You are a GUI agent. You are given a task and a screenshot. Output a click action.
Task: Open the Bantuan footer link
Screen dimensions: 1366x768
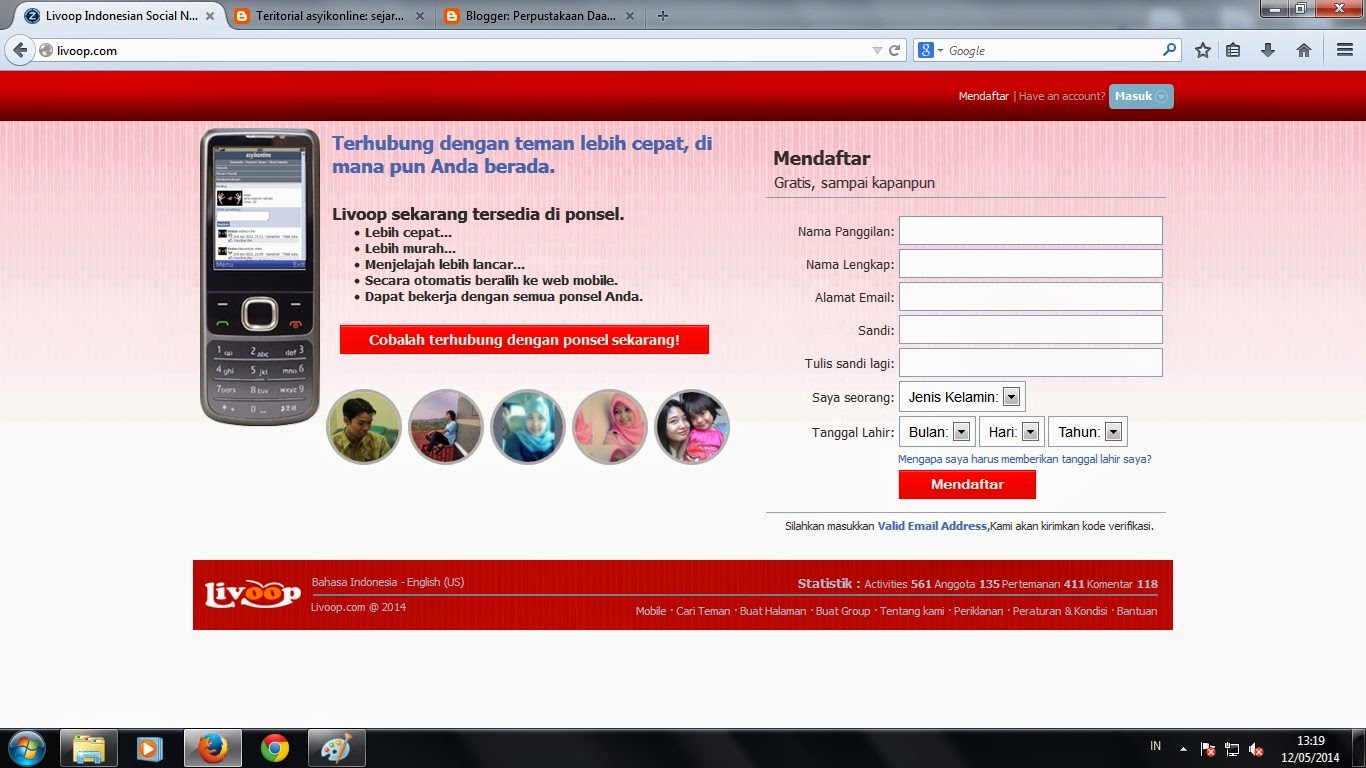1137,611
